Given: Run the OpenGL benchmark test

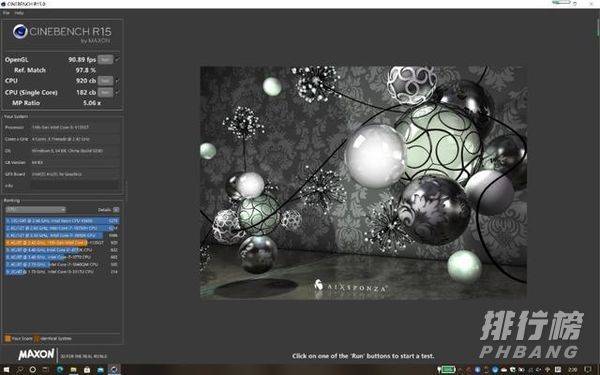Looking at the screenshot, I should 105,59.
